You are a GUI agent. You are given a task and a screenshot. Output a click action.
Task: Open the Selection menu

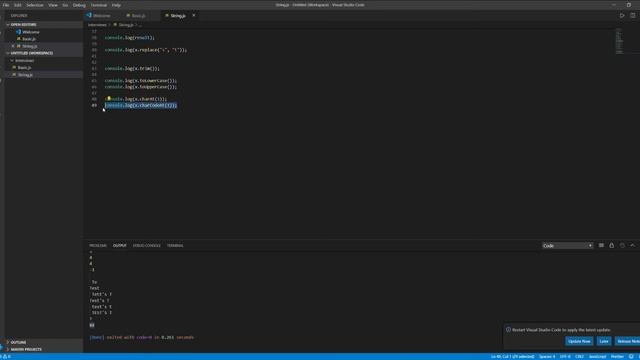click(x=35, y=5)
